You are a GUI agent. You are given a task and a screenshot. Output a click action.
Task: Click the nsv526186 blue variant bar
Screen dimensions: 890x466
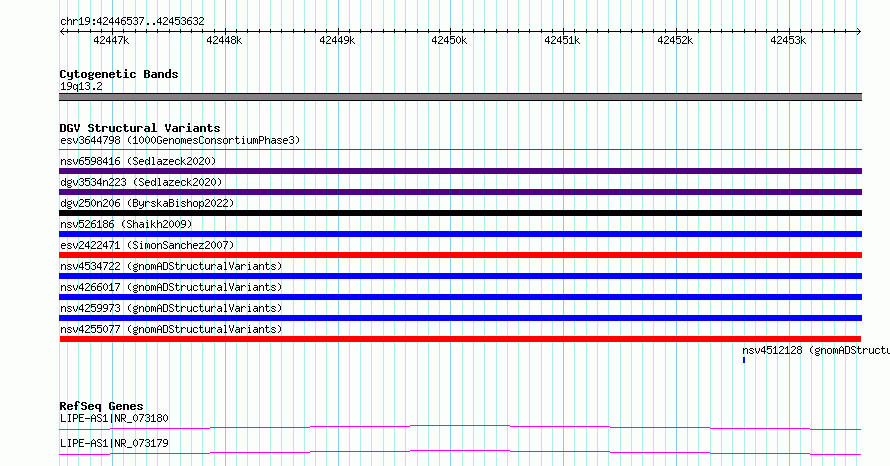[x=460, y=234]
